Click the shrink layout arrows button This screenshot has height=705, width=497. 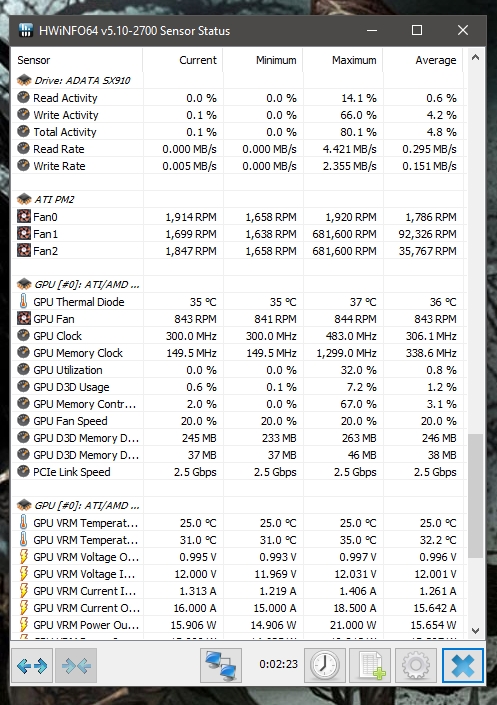[76, 665]
